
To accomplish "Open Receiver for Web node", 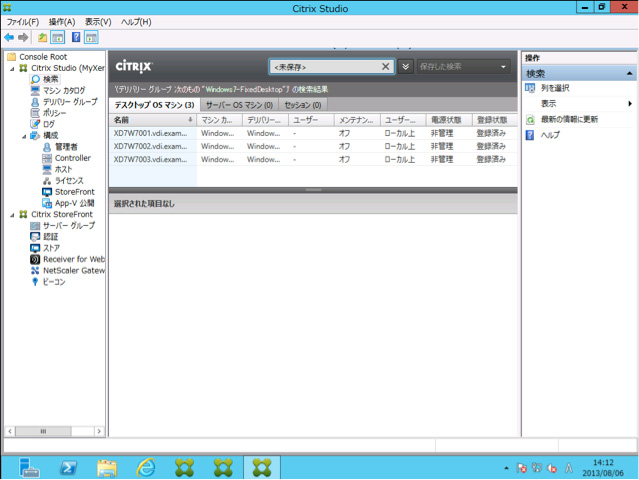I will point(74,259).
